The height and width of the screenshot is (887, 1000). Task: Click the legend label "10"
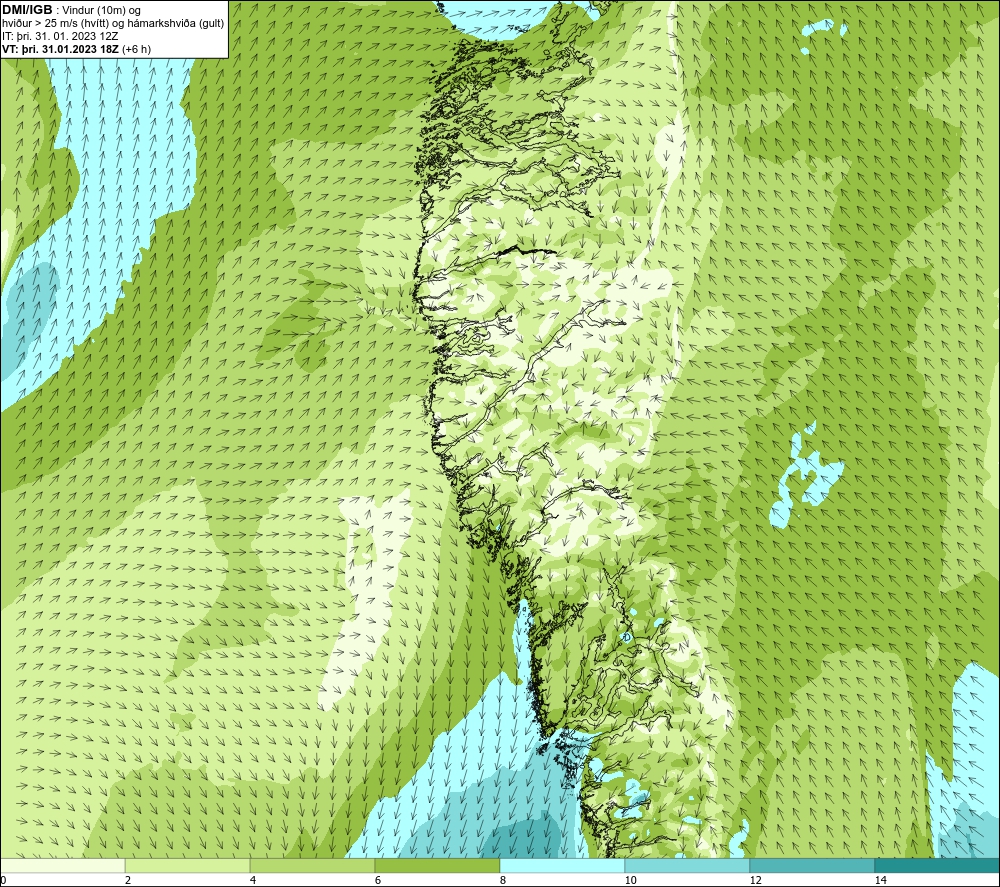tap(630, 880)
